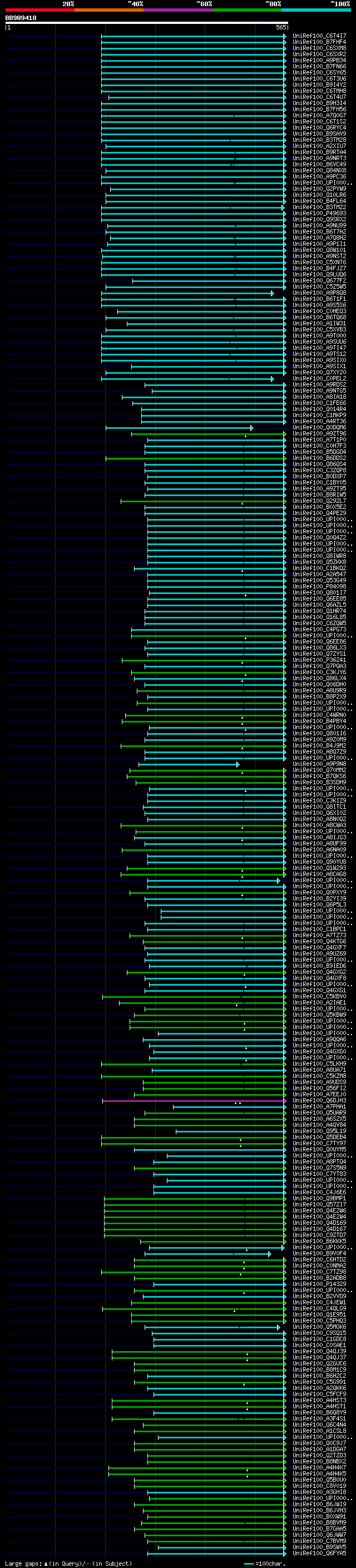Click the 'Large gaps' legend text
This screenshot has width=356, height=1568.
[23, 1564]
